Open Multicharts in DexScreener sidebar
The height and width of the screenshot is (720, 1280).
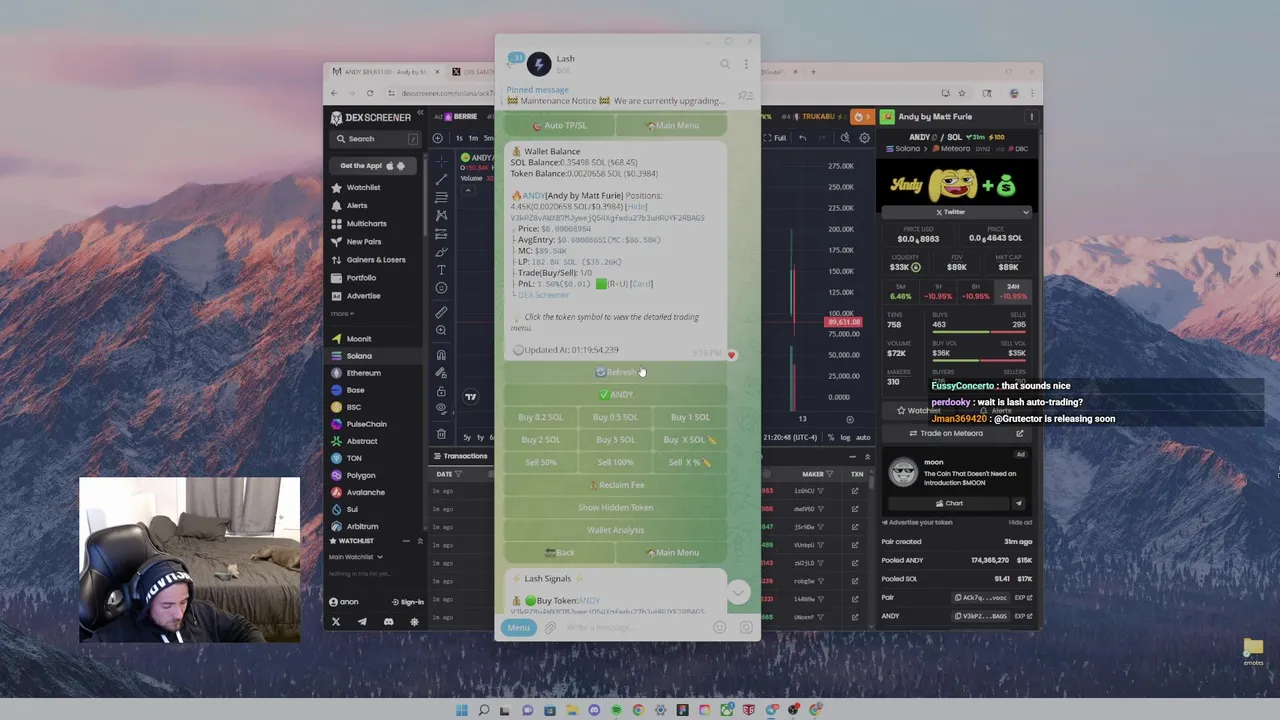[x=366, y=223]
